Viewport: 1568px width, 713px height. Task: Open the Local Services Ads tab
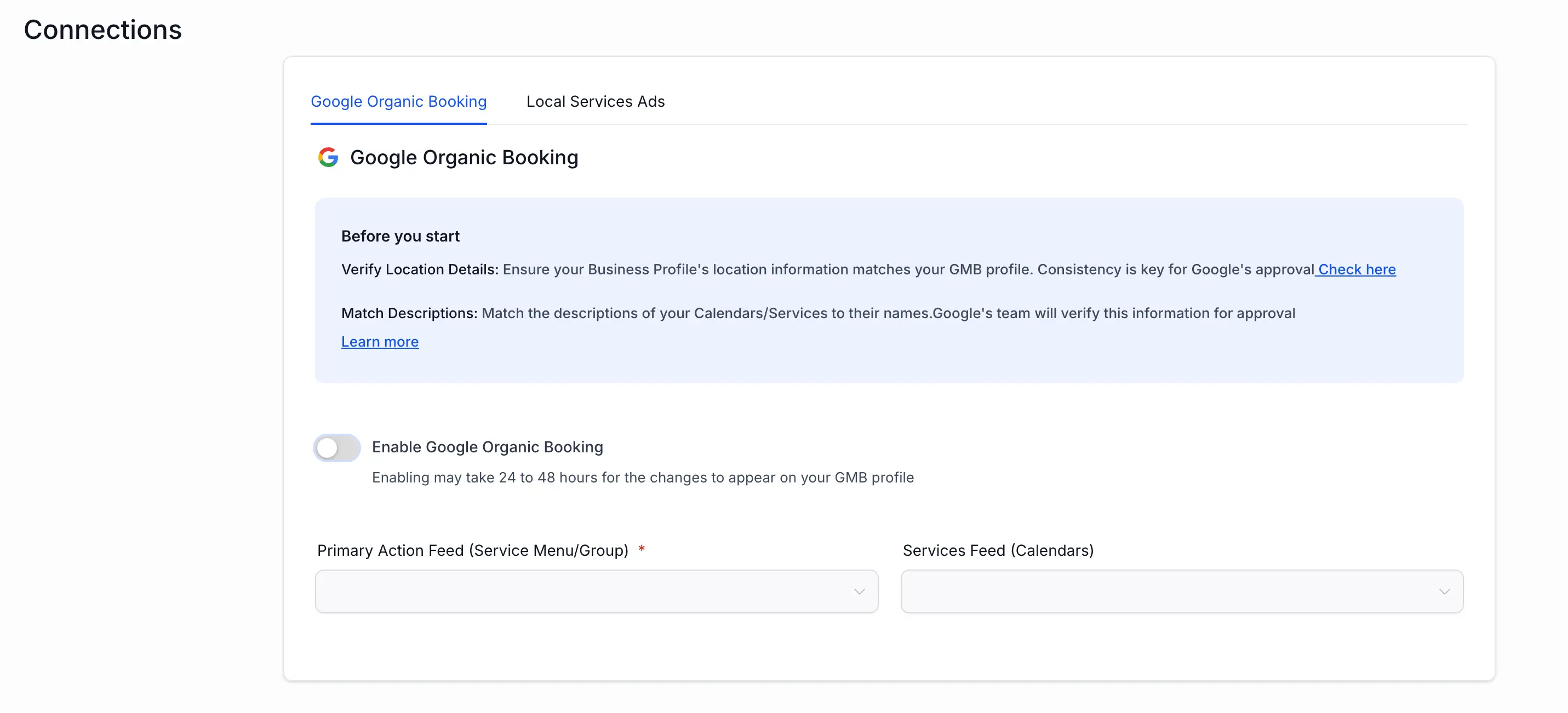[x=596, y=102]
